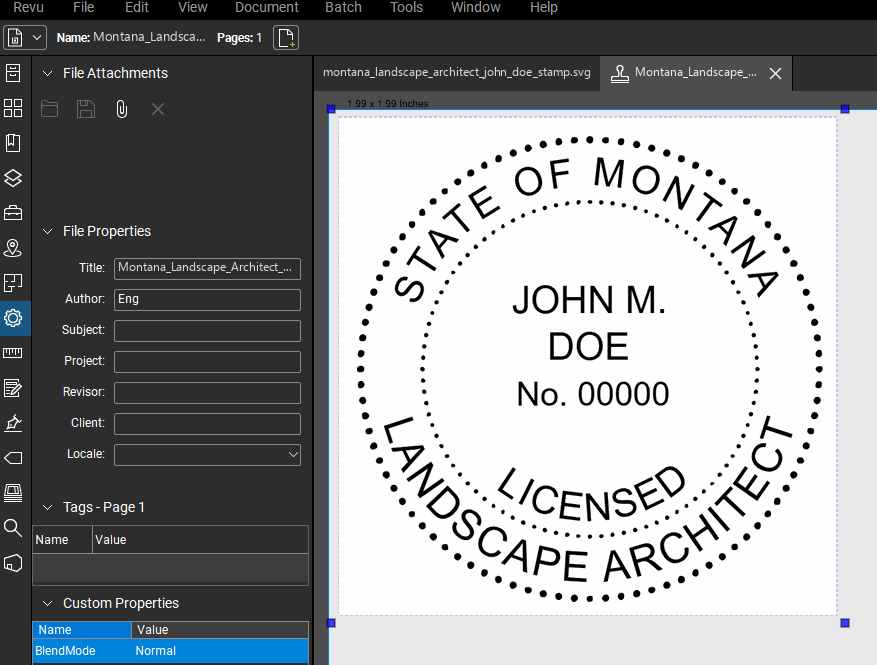The width and height of the screenshot is (877, 665).
Task: Open the Tools menu
Action: [x=406, y=7]
